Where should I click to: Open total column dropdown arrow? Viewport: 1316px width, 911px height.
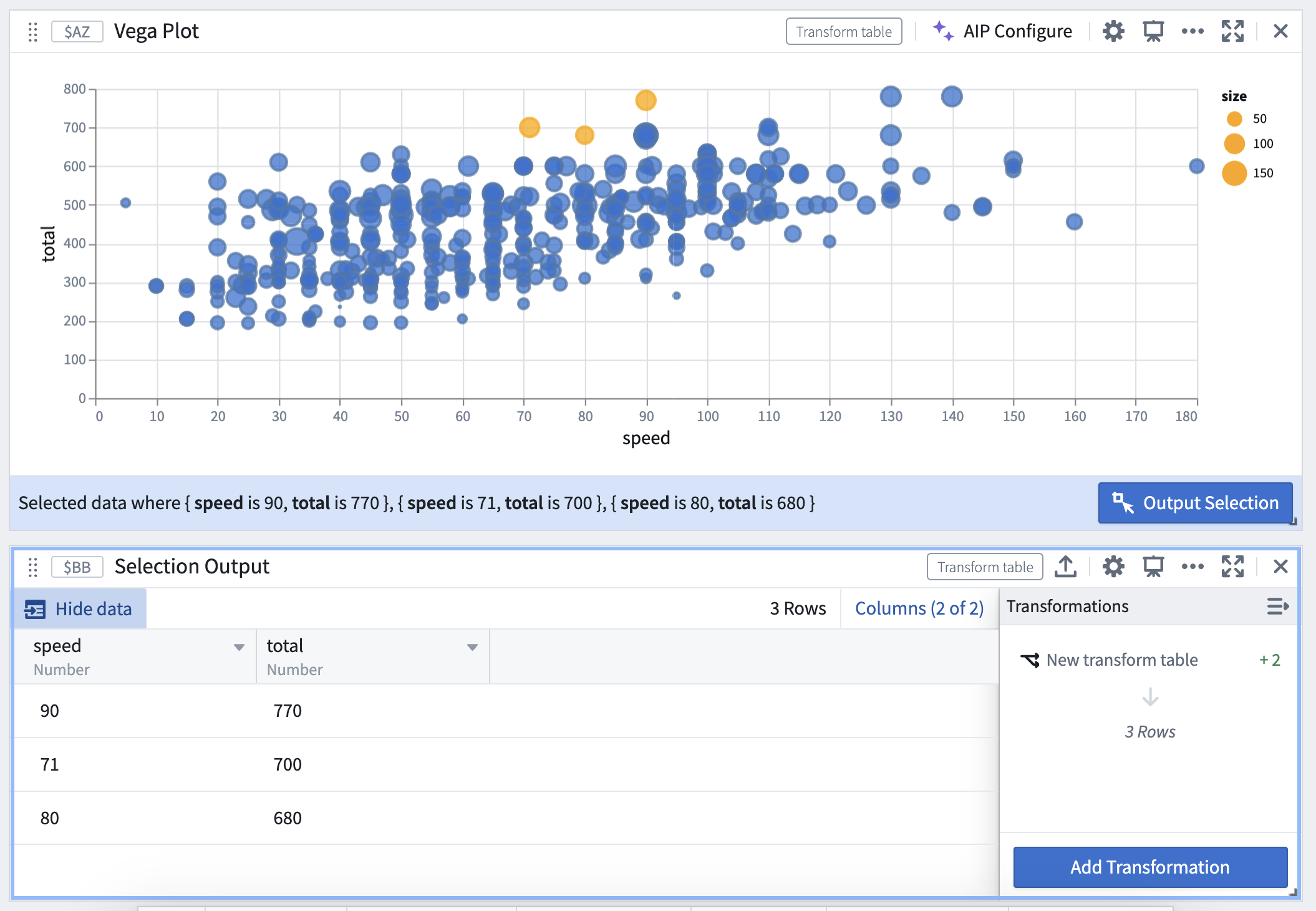click(472, 647)
